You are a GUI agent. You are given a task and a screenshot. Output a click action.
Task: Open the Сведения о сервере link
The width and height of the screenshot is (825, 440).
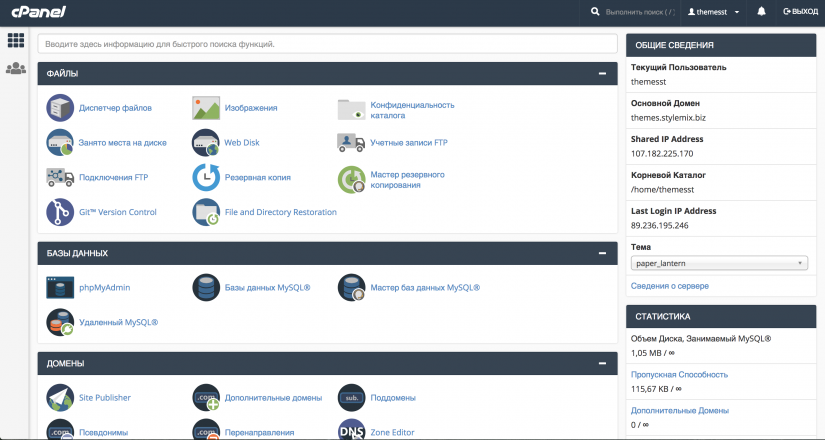coord(670,286)
